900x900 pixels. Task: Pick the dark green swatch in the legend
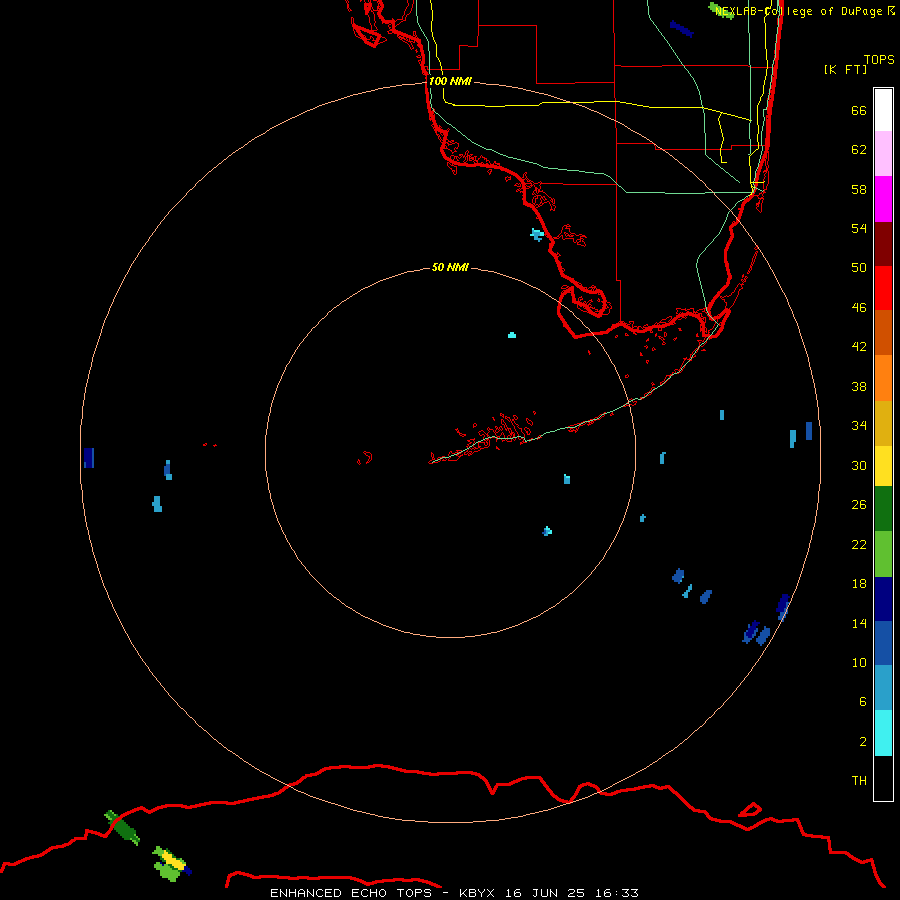(x=883, y=509)
